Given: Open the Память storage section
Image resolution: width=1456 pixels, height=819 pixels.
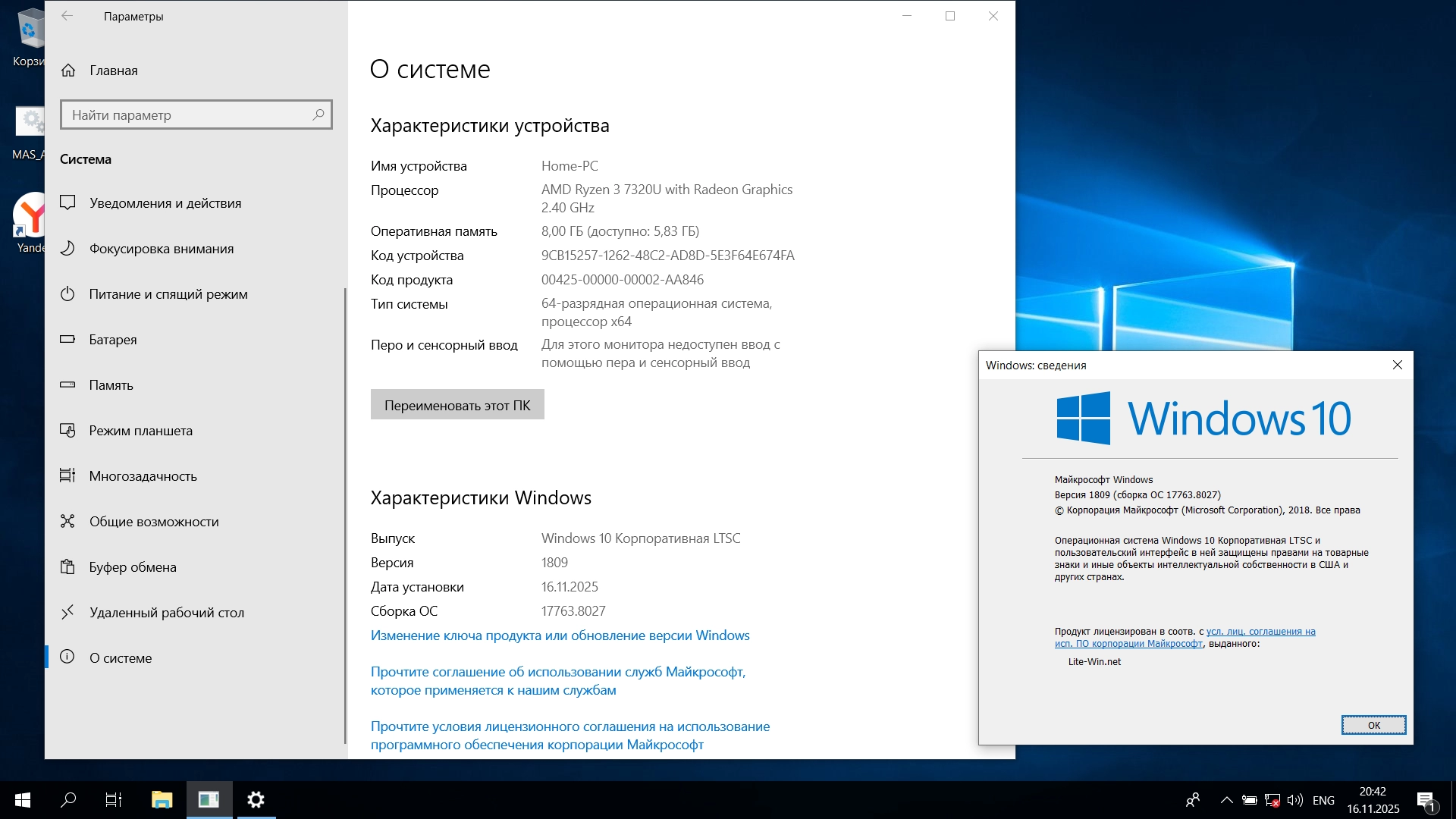Looking at the screenshot, I should (111, 385).
